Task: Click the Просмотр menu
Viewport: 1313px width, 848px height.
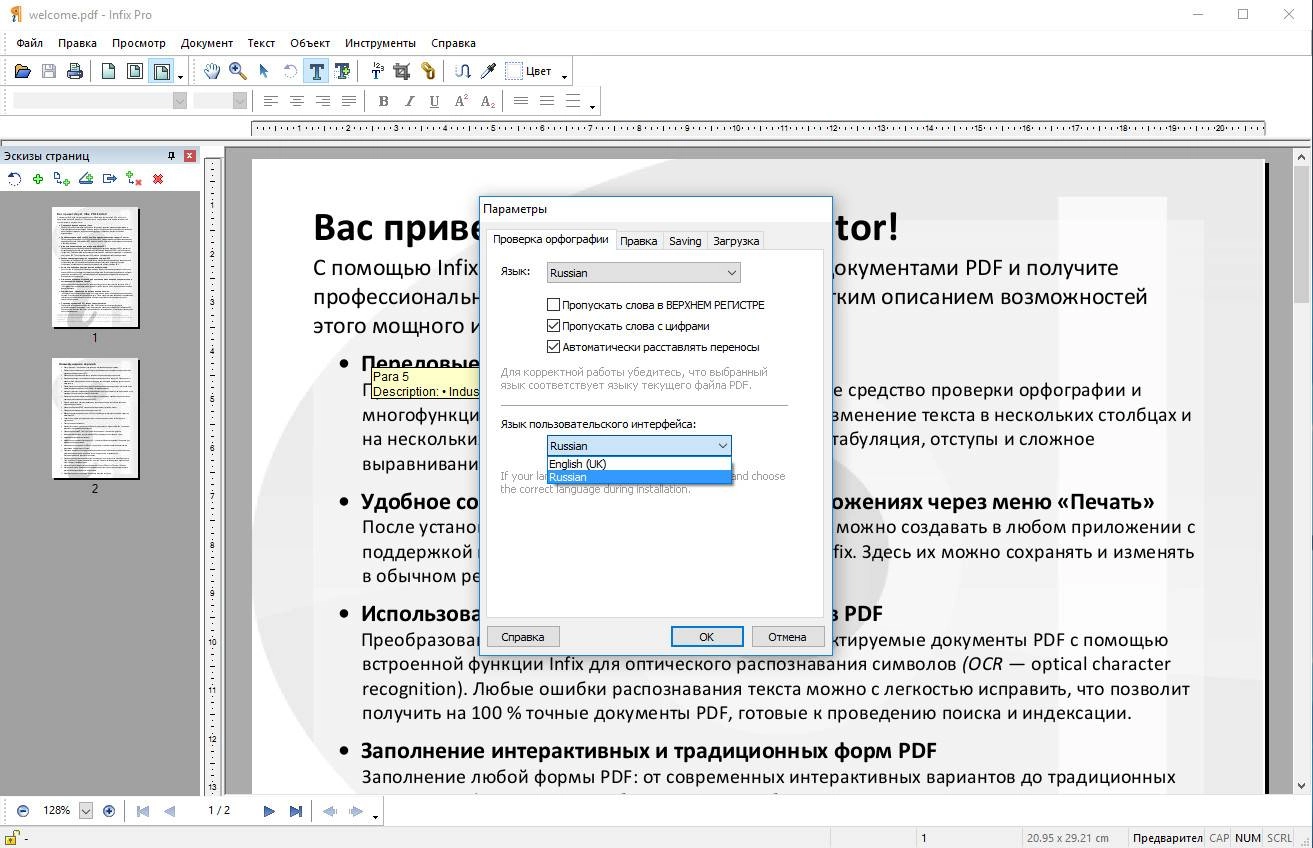Action: [139, 43]
